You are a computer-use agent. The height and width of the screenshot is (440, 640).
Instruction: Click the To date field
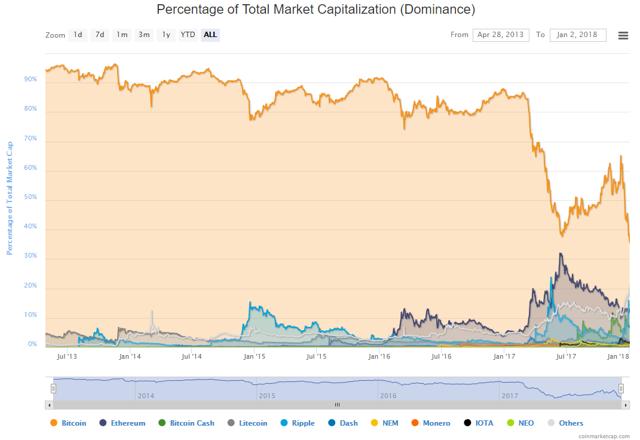coord(576,35)
